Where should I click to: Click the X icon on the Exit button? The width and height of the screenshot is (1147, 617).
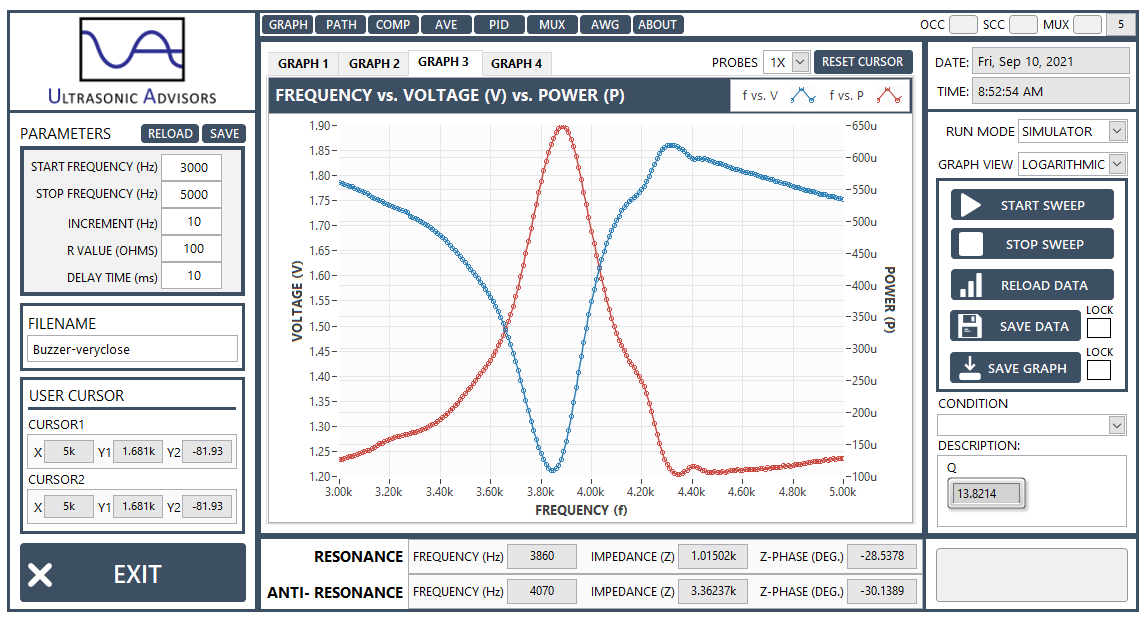[40, 575]
